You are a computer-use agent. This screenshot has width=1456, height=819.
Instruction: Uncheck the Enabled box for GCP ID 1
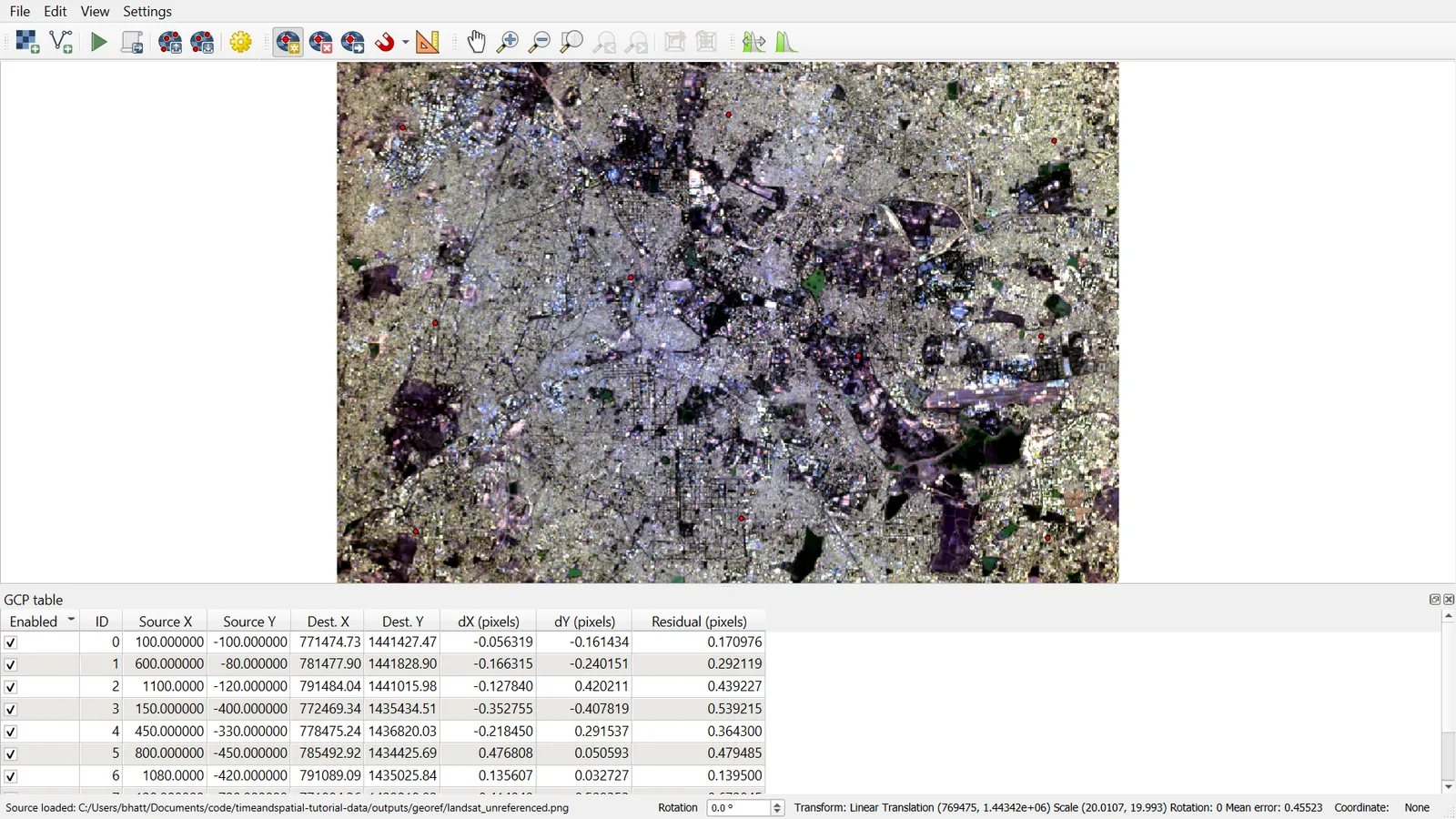[x=11, y=664]
